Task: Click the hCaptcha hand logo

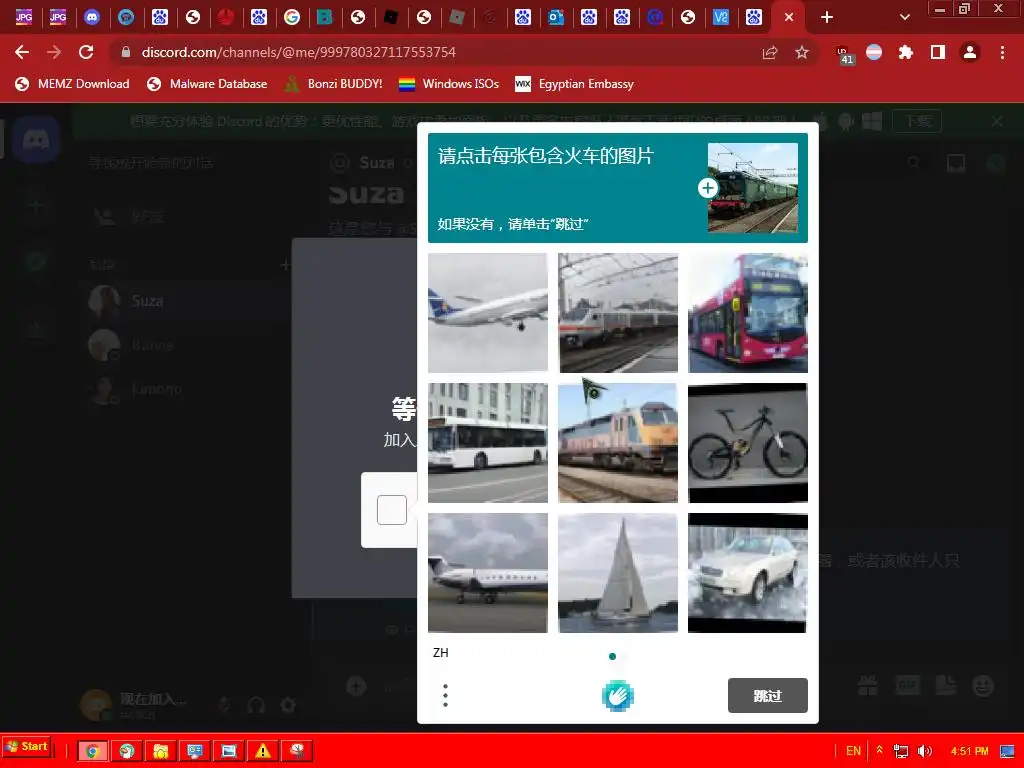Action: [x=618, y=696]
